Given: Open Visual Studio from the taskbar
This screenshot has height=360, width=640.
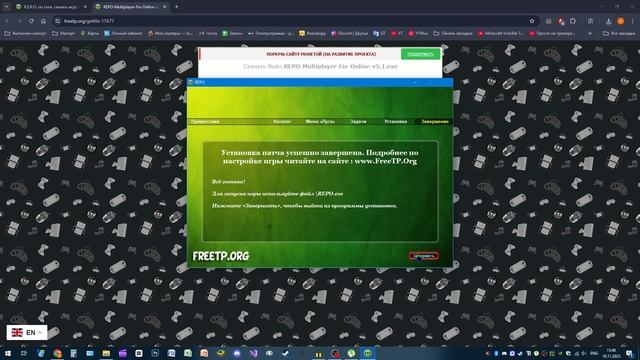Looking at the screenshot, I should click(x=253, y=353).
